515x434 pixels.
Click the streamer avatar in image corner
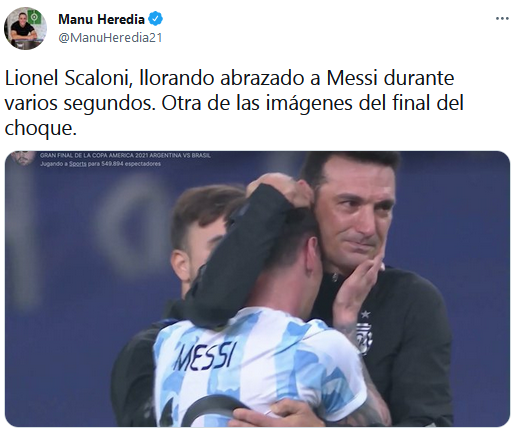pyautogui.click(x=23, y=158)
